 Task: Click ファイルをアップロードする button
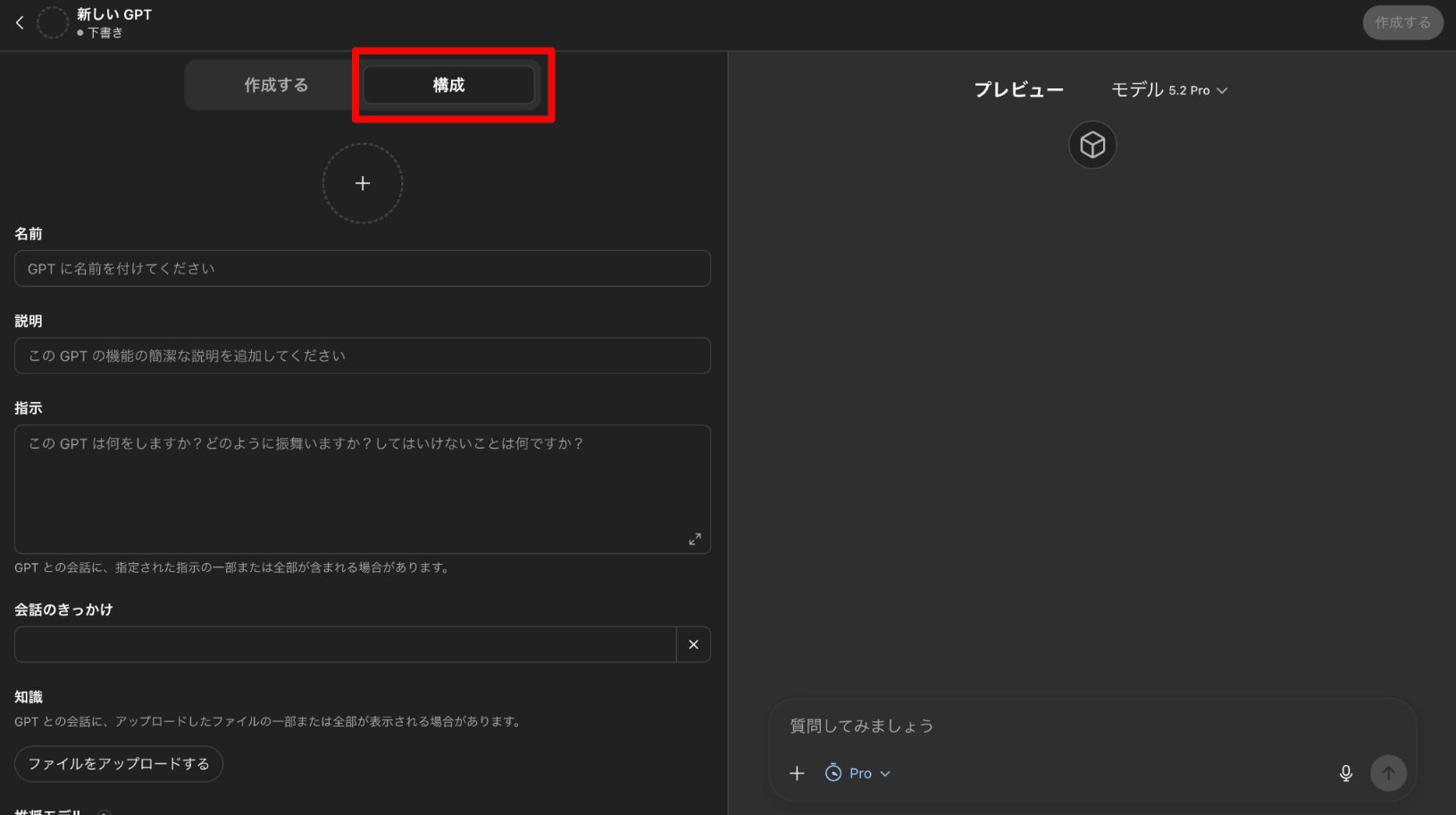point(119,764)
